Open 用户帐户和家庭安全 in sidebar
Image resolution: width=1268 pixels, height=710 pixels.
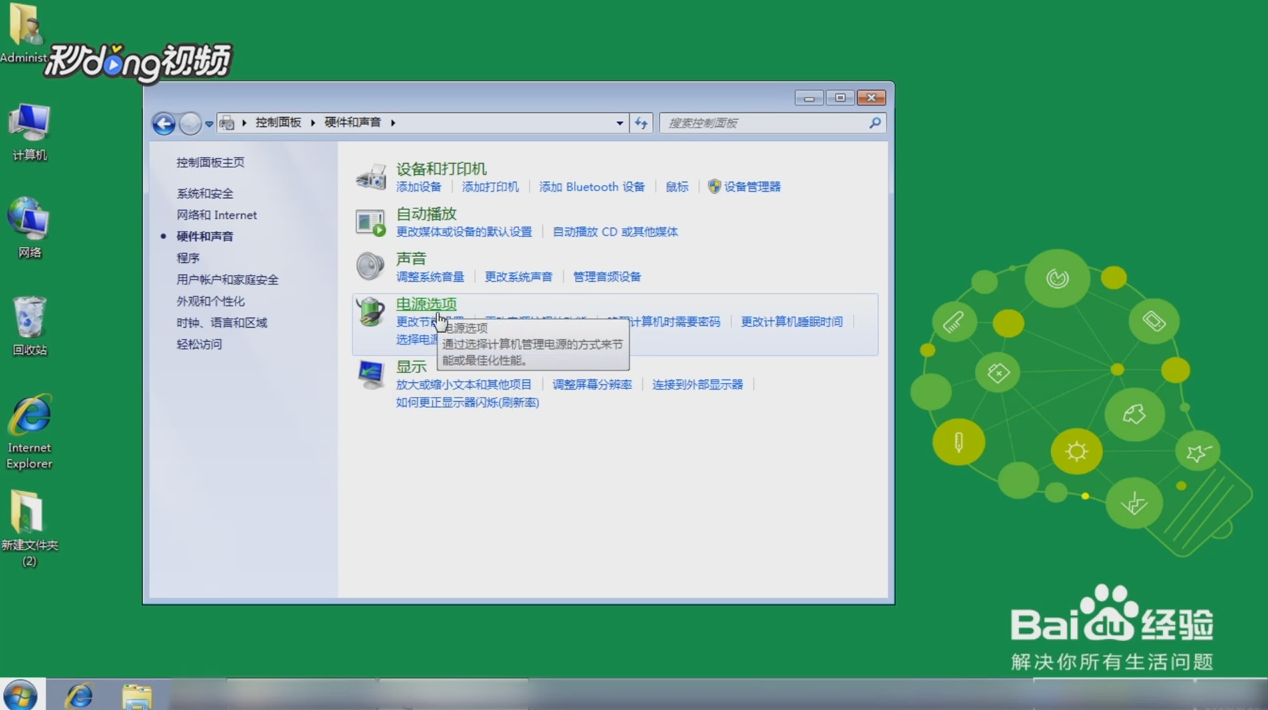click(x=227, y=280)
